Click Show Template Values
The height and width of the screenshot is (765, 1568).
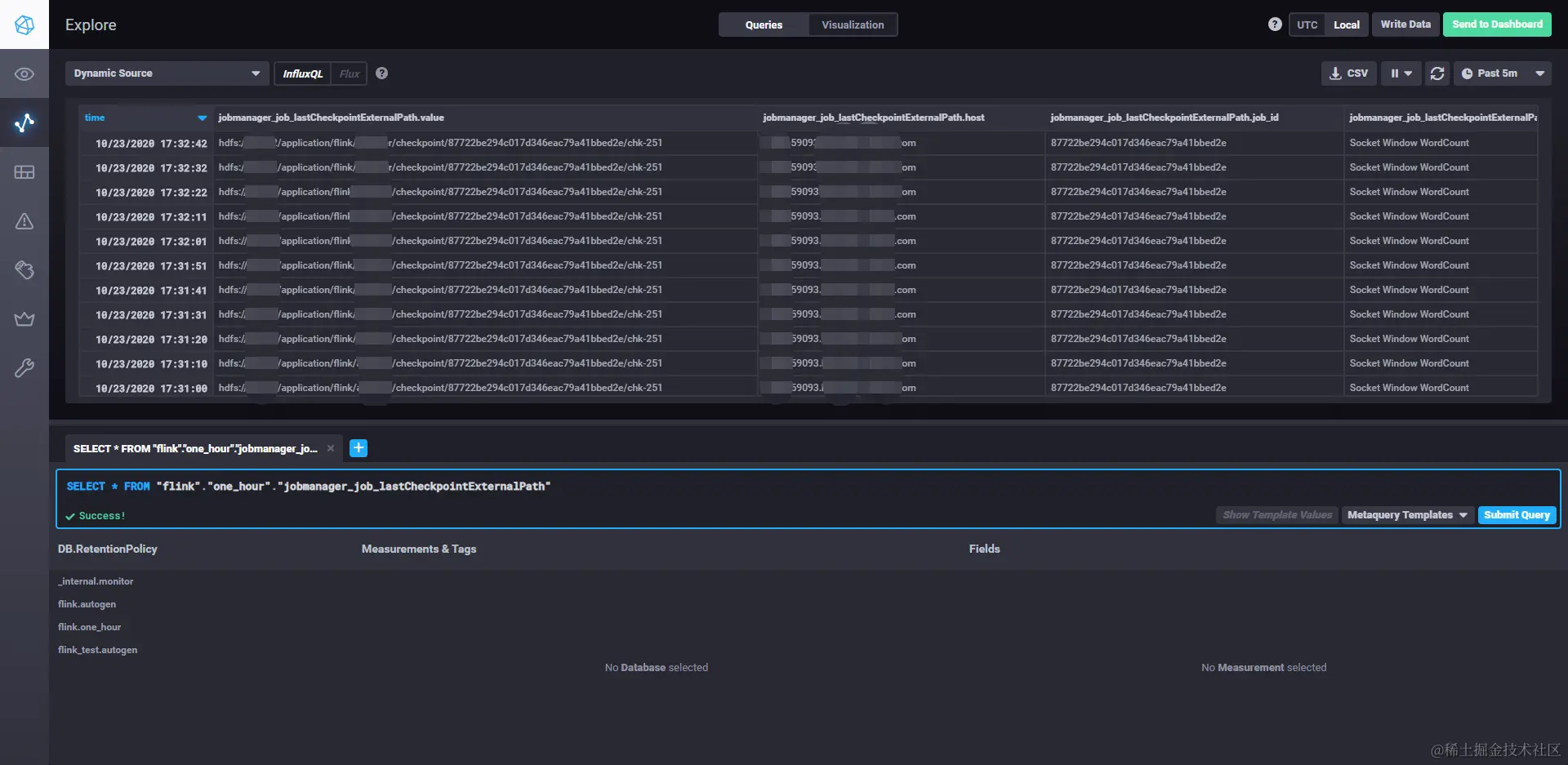click(x=1276, y=515)
